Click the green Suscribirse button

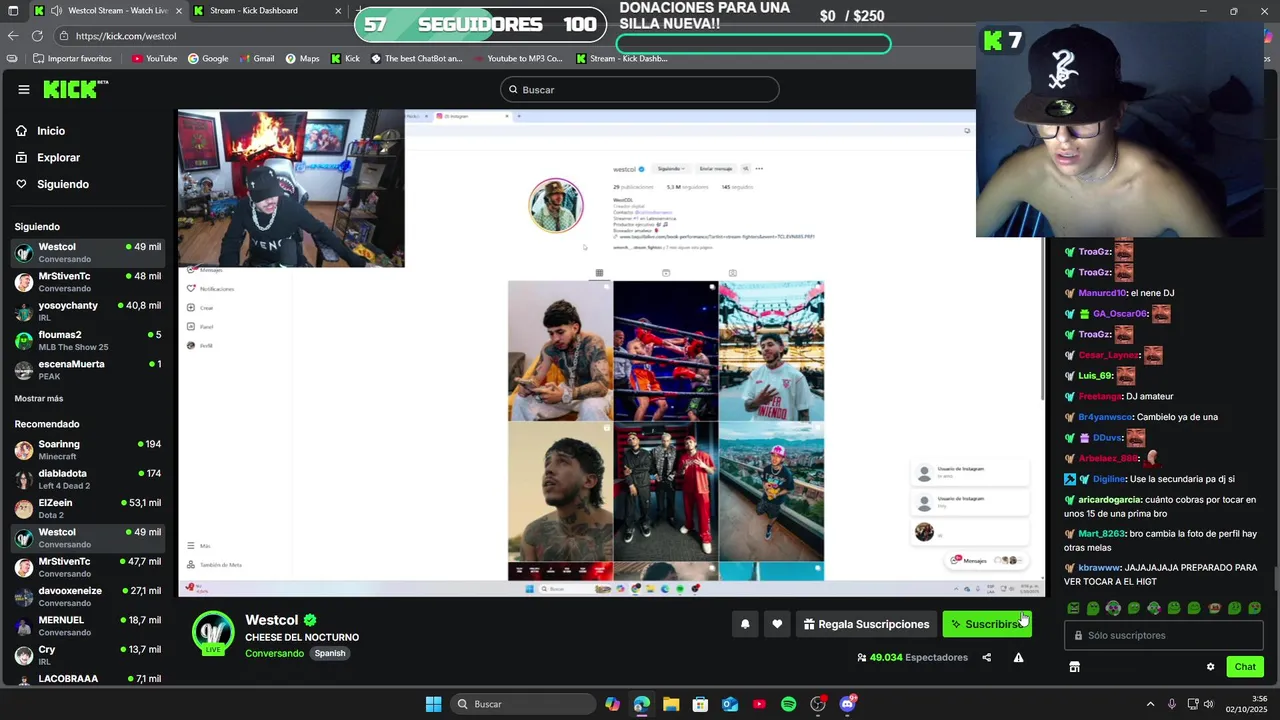(x=987, y=624)
